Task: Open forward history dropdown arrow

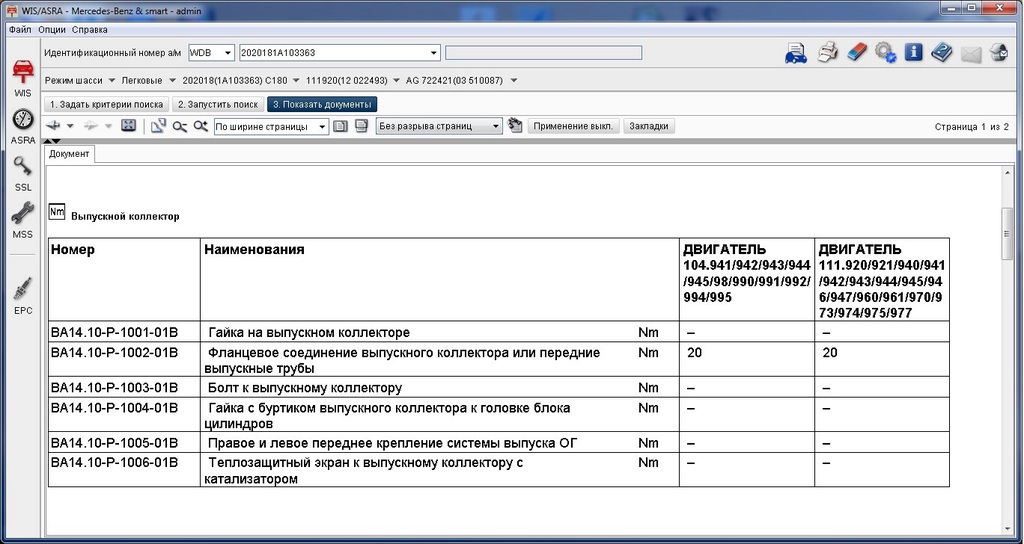Action: point(108,126)
